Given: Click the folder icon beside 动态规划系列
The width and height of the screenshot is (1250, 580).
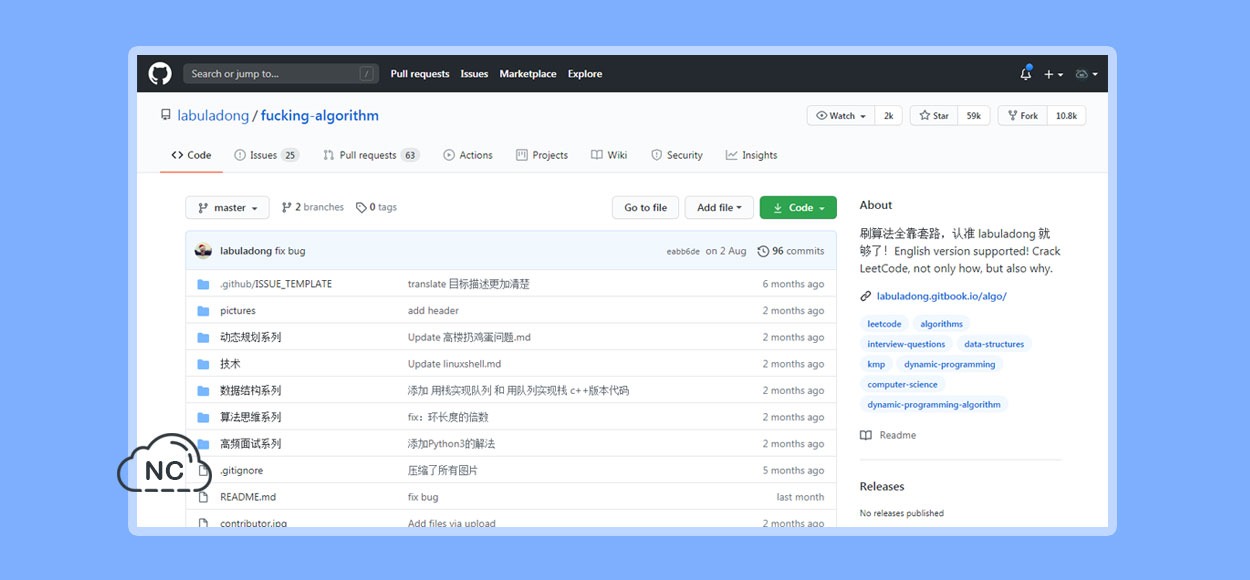Looking at the screenshot, I should pos(203,337).
